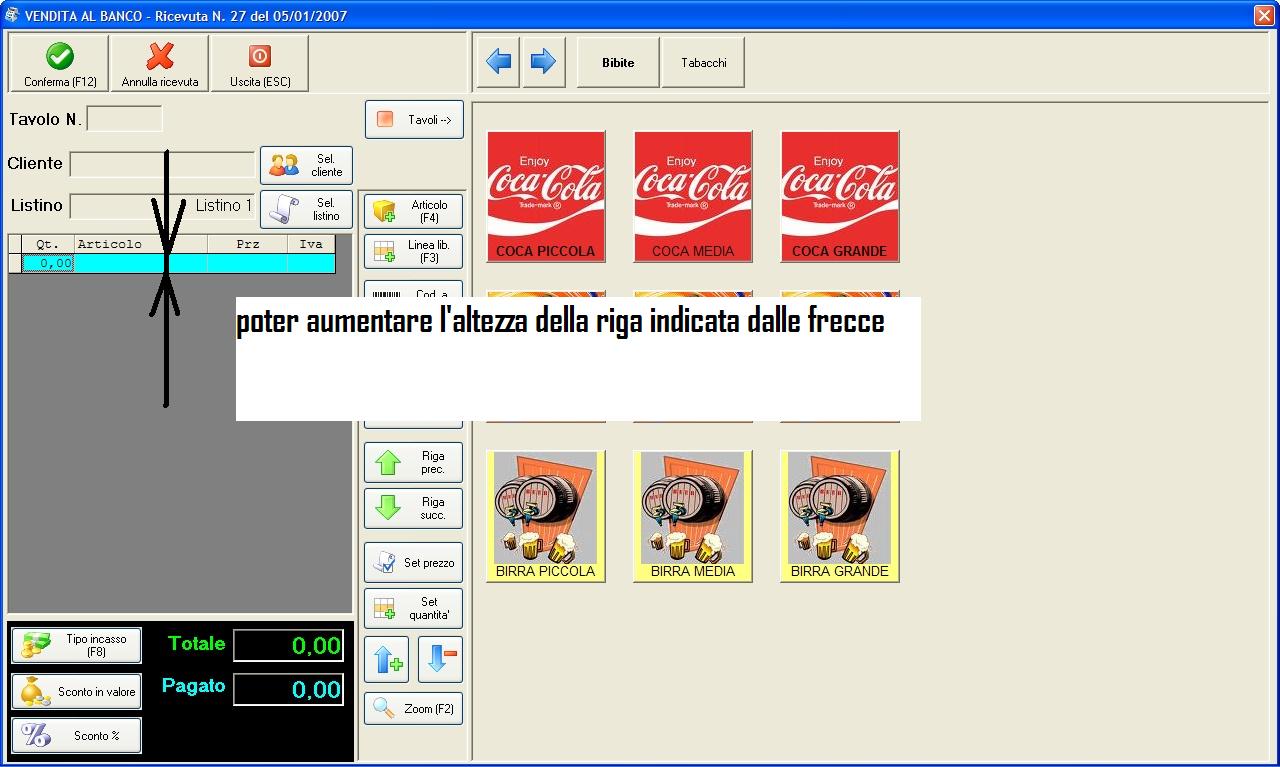The image size is (1280, 767).
Task: Apply a percentage discount with Sconto %
Action: click(77, 735)
